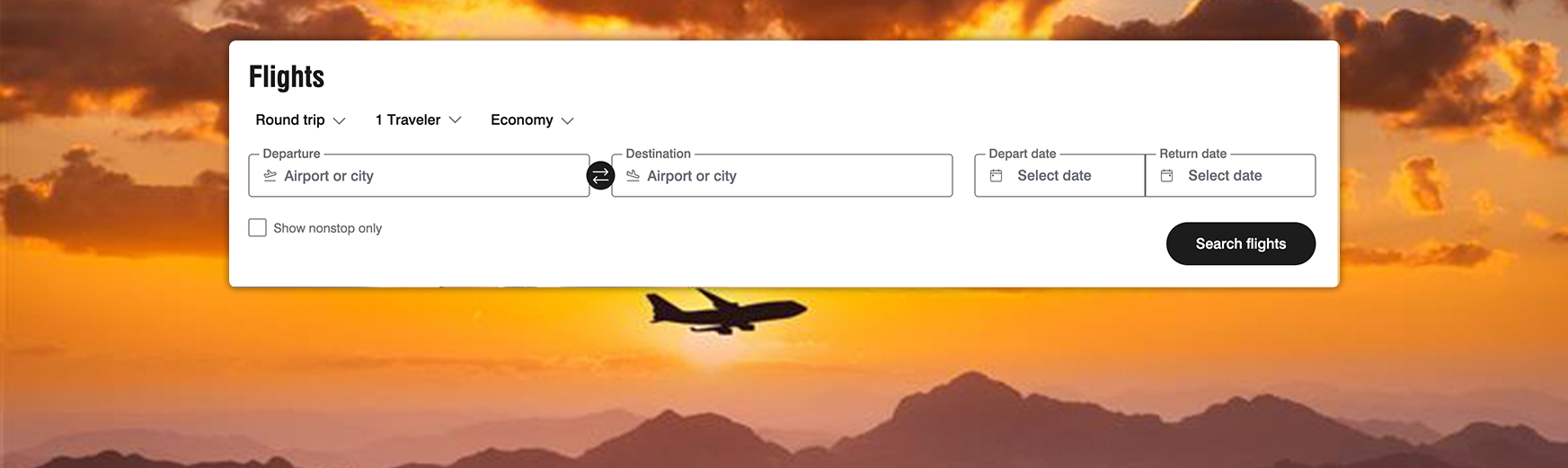Expand the Round trip chevron arrow
Viewport: 1568px width, 468px height.
tap(339, 120)
